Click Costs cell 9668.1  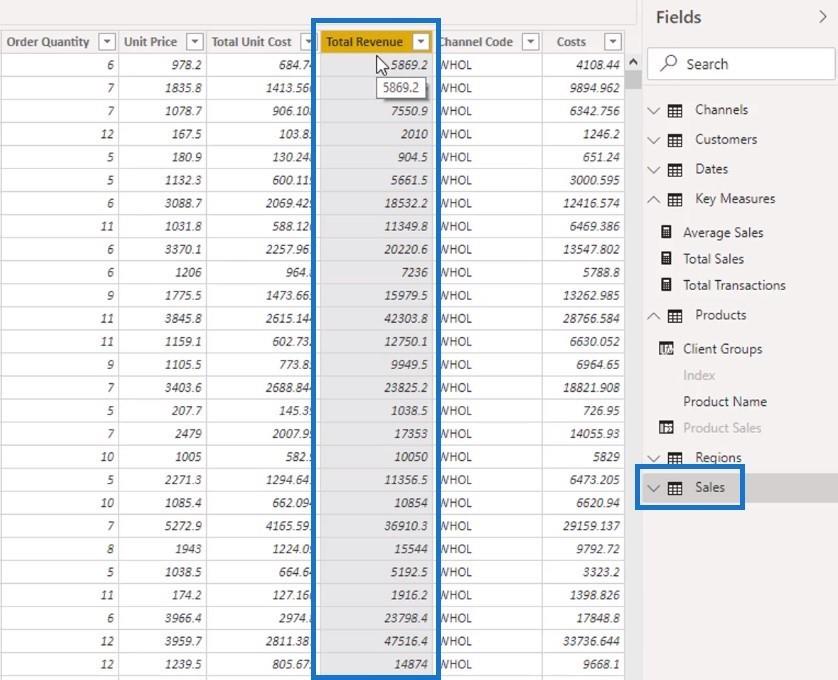pos(583,664)
